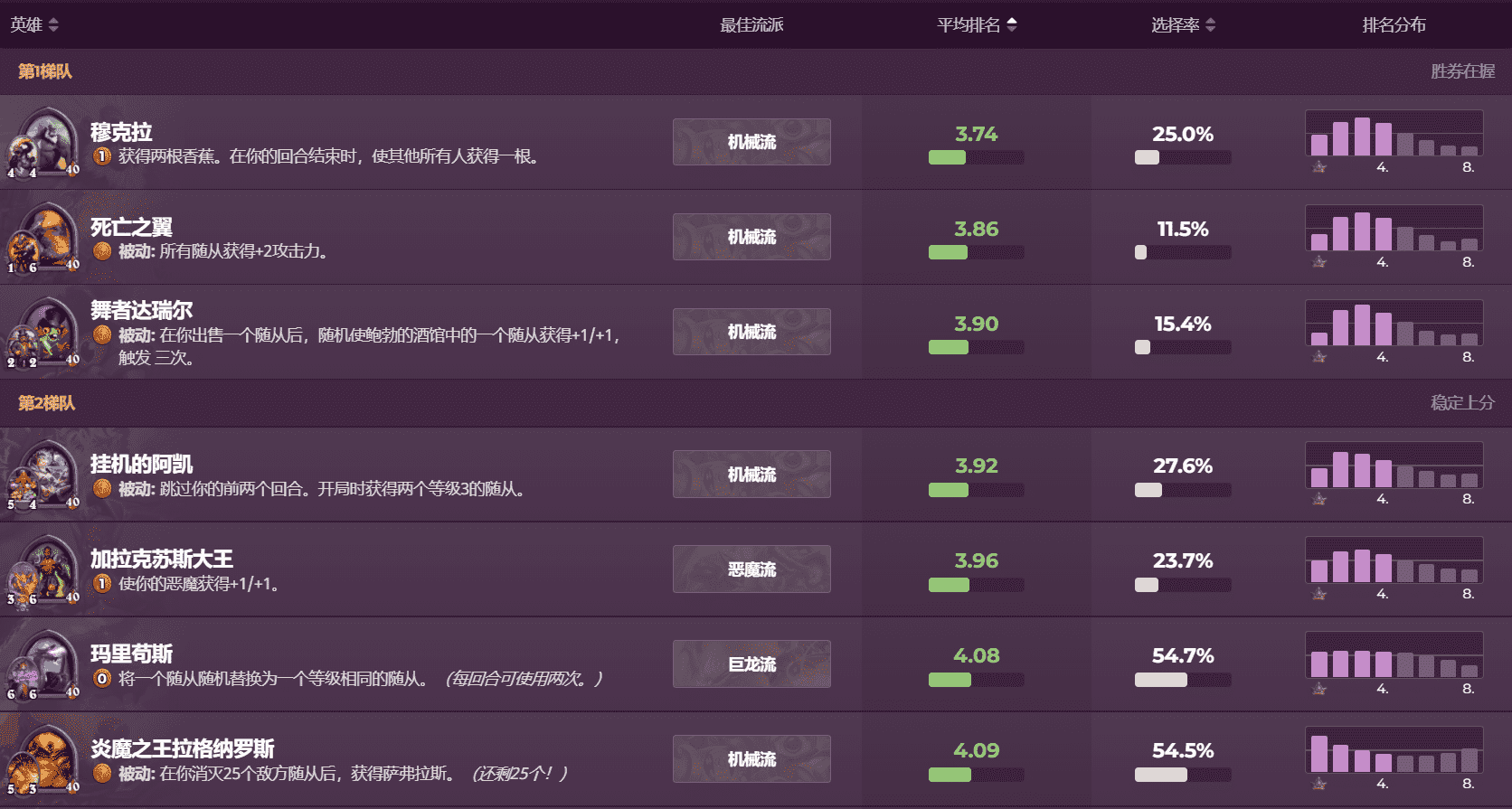
Task: Click 死亡之翼 passive power coin icon
Action: [102, 251]
